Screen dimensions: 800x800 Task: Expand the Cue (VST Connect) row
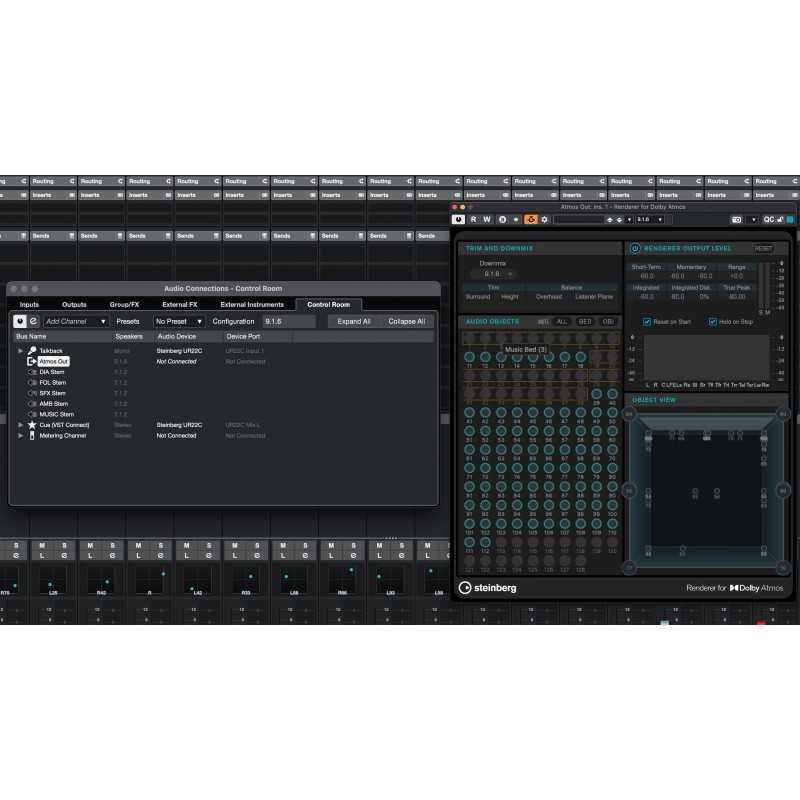[x=20, y=425]
